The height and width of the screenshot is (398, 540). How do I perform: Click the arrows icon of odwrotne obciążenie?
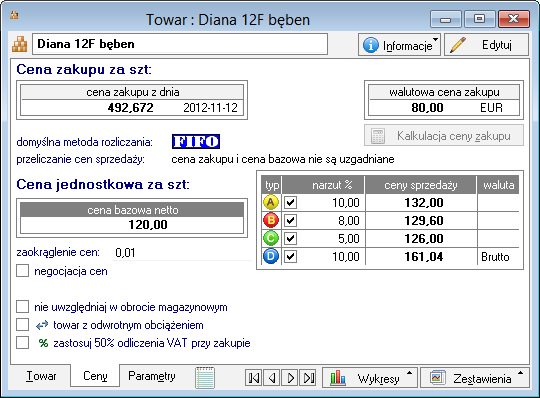point(42,325)
